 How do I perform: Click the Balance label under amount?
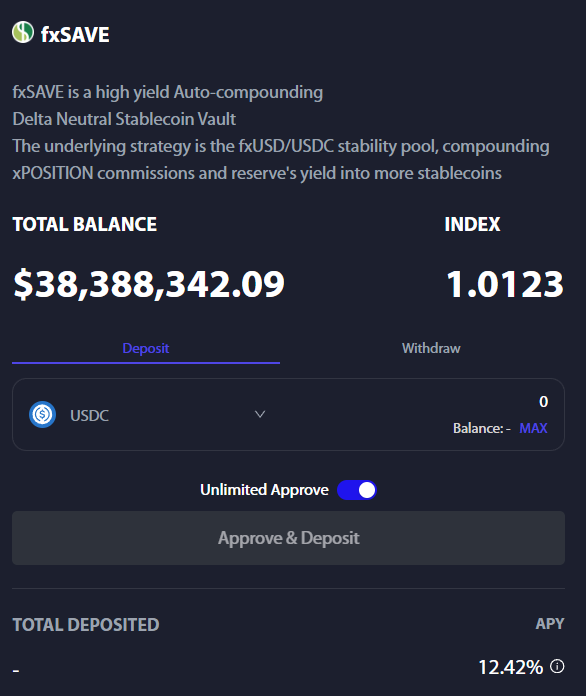[x=482, y=428]
